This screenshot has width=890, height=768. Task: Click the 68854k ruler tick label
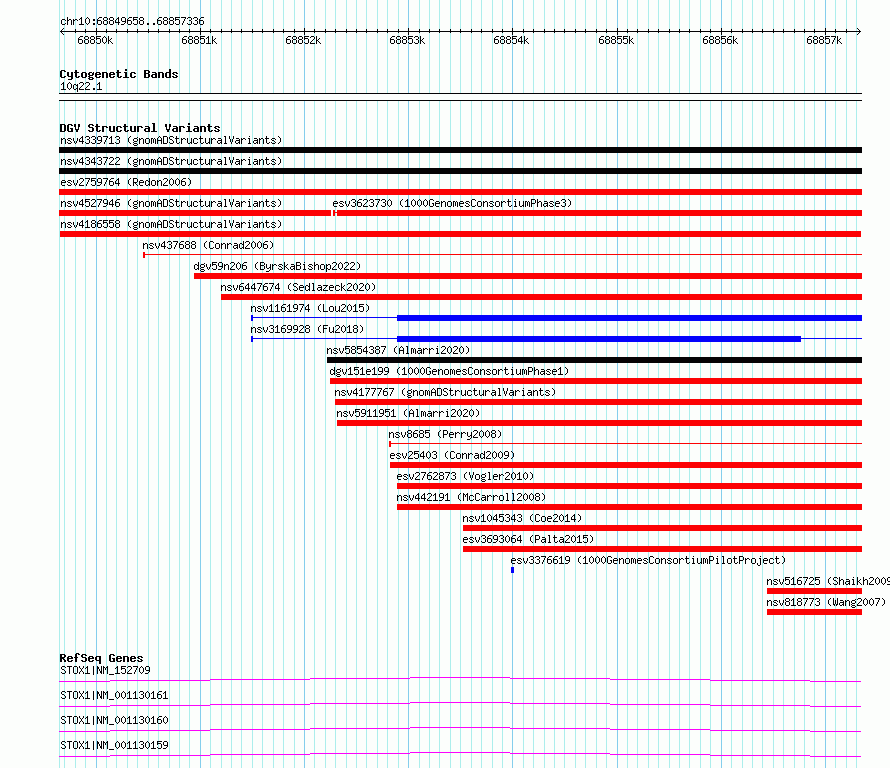(x=511, y=40)
